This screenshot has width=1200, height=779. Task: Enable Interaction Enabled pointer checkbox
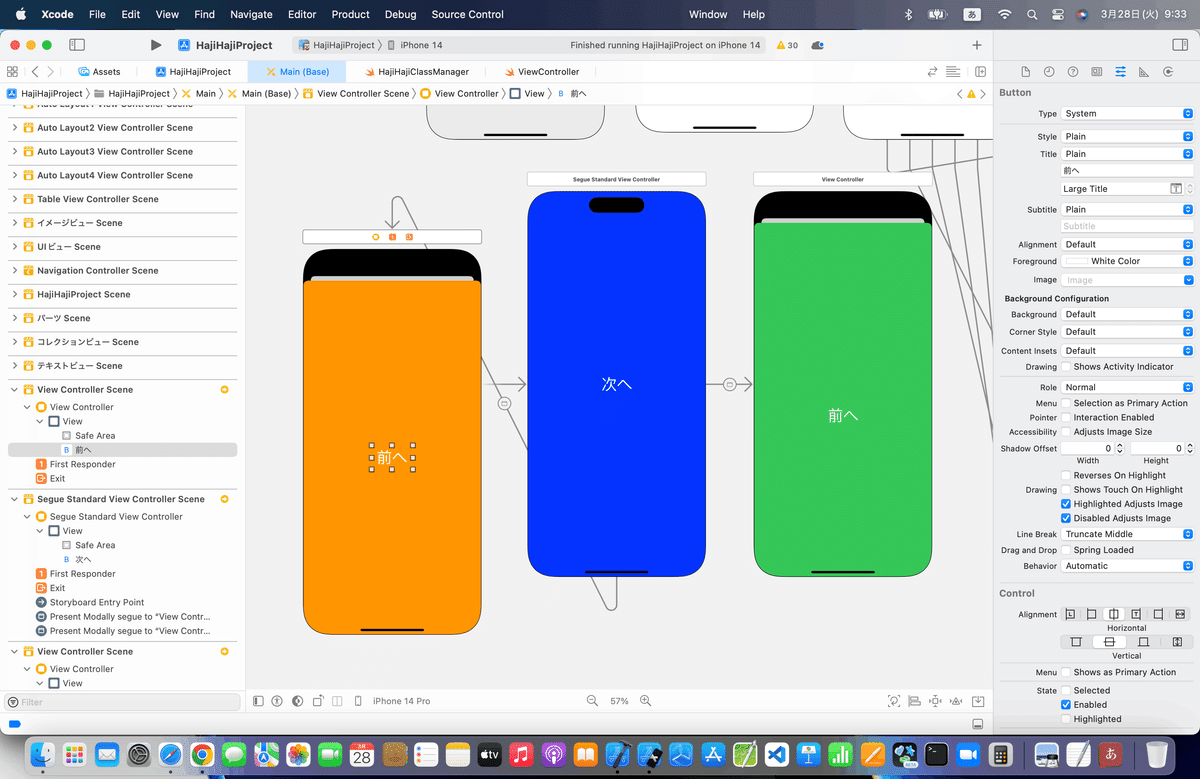click(x=1066, y=417)
